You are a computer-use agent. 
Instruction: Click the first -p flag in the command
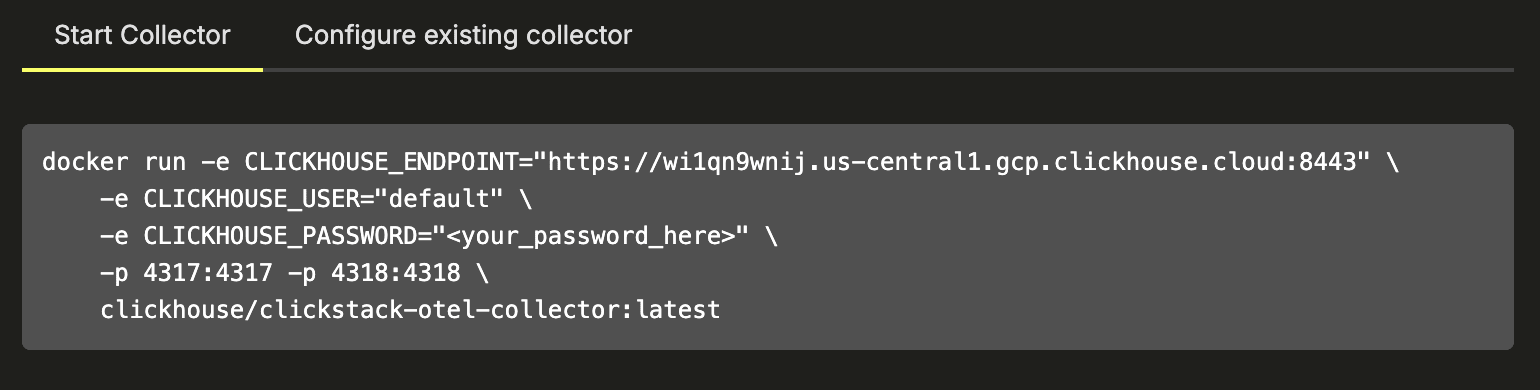pyautogui.click(x=114, y=273)
